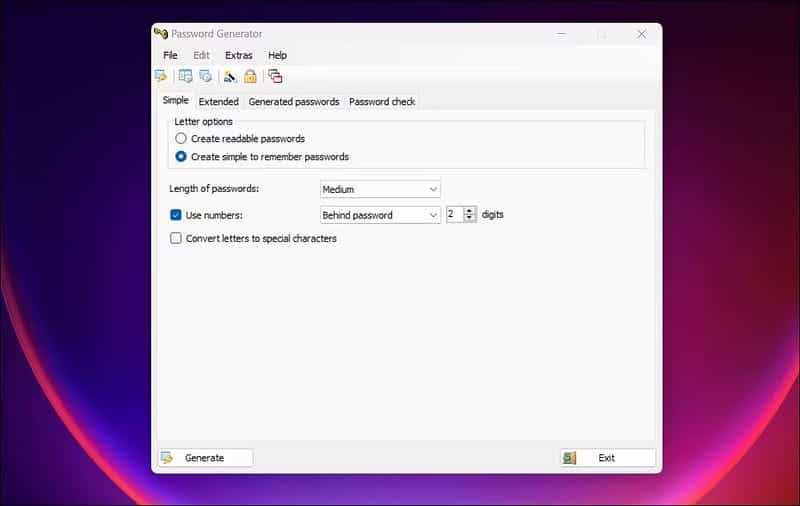Open the Extras menu
The width and height of the screenshot is (800, 506).
[x=239, y=55]
